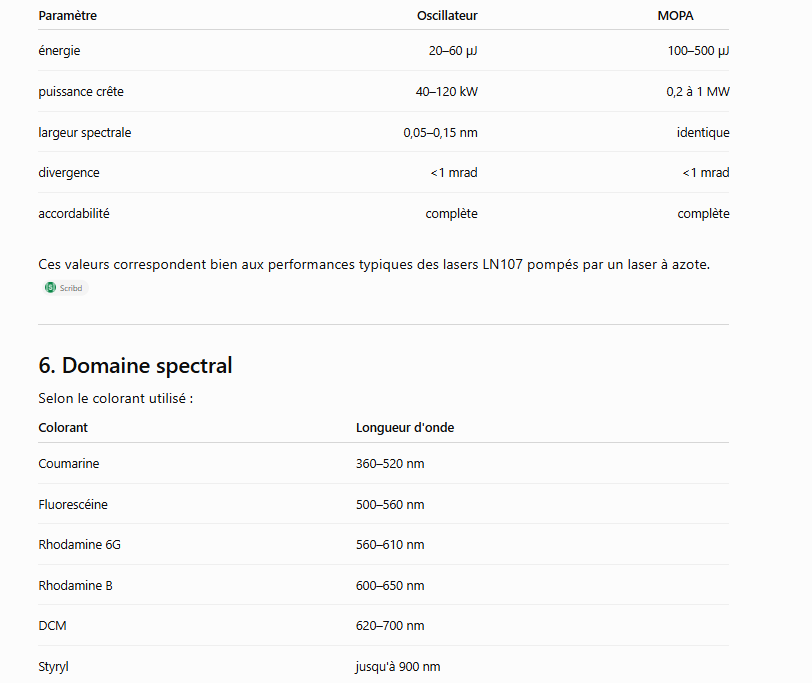The width and height of the screenshot is (812, 683).
Task: Click the 0,2 à 1 MW value
Action: [698, 92]
